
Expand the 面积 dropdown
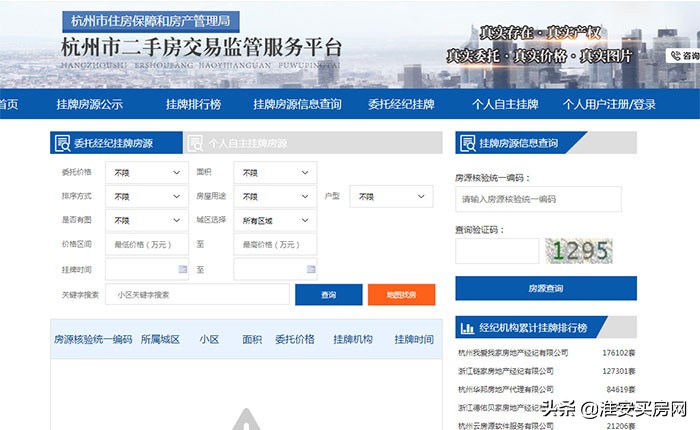[x=275, y=172]
